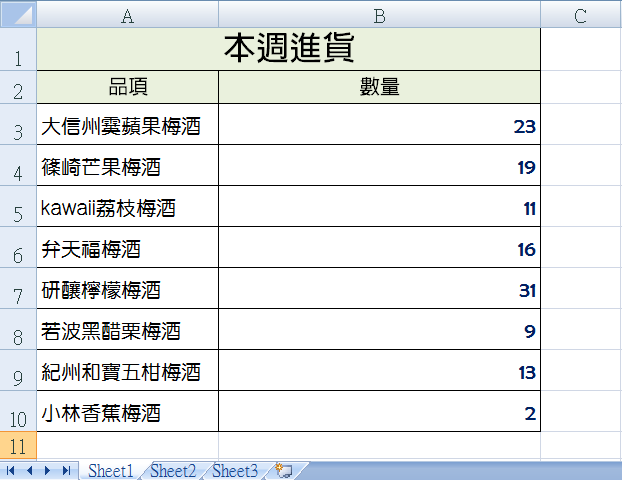Viewport: 622px width, 480px height.
Task: Select row 3 header
Action: [x=18, y=125]
